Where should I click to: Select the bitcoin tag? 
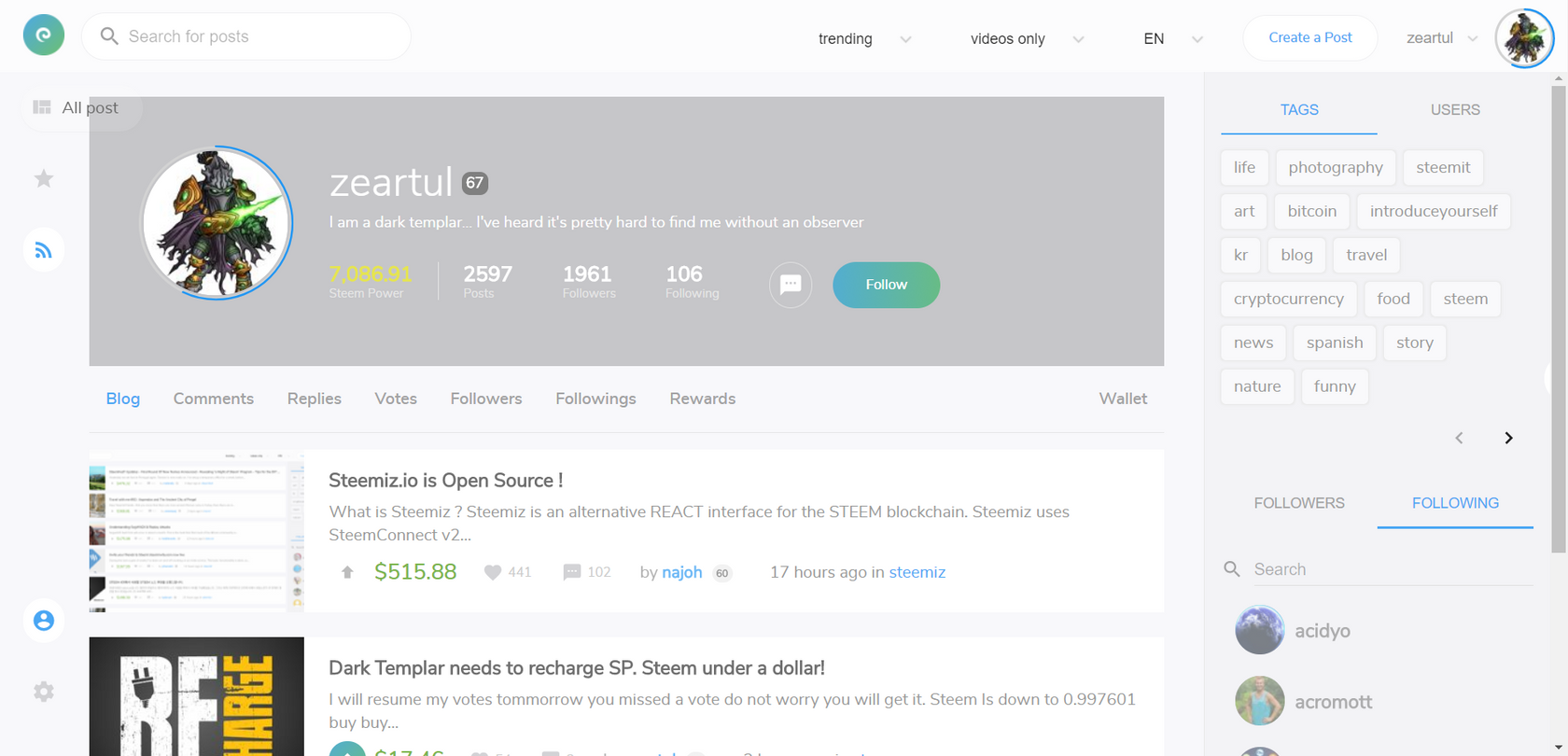coord(1312,211)
